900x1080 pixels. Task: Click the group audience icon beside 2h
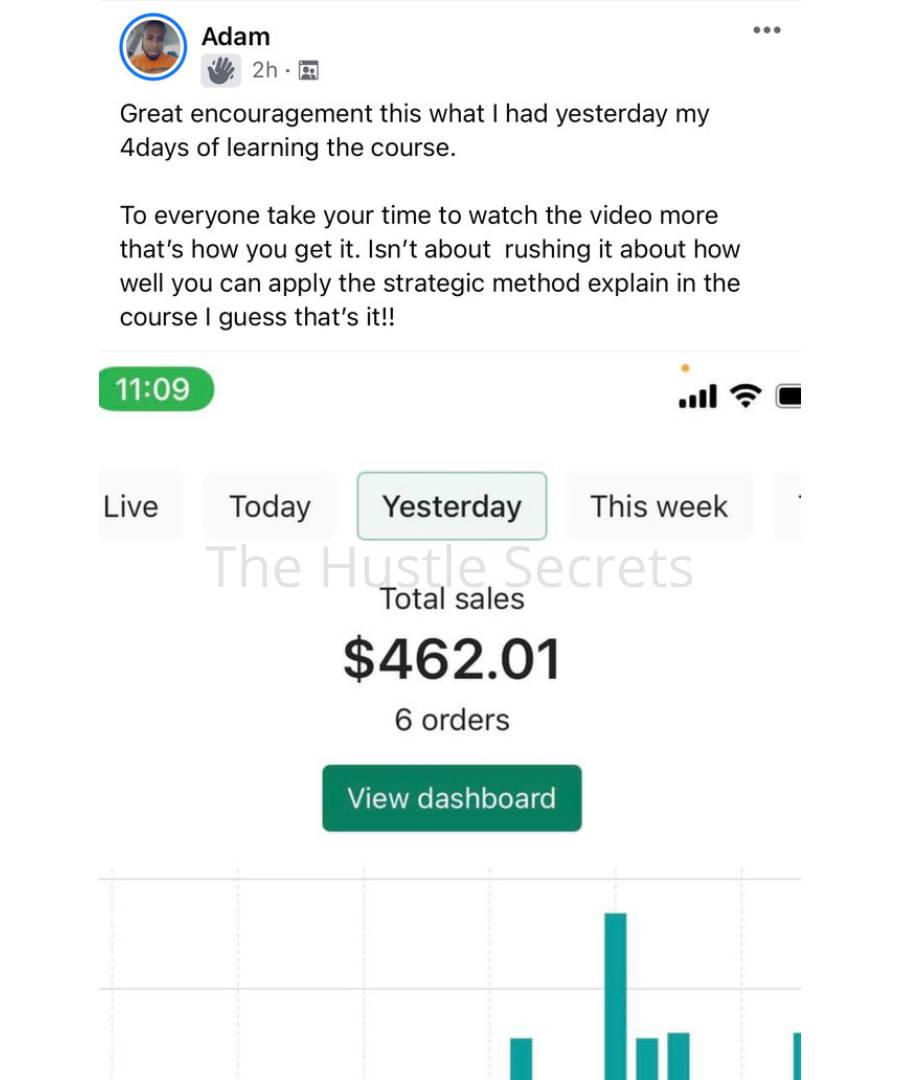pos(308,70)
